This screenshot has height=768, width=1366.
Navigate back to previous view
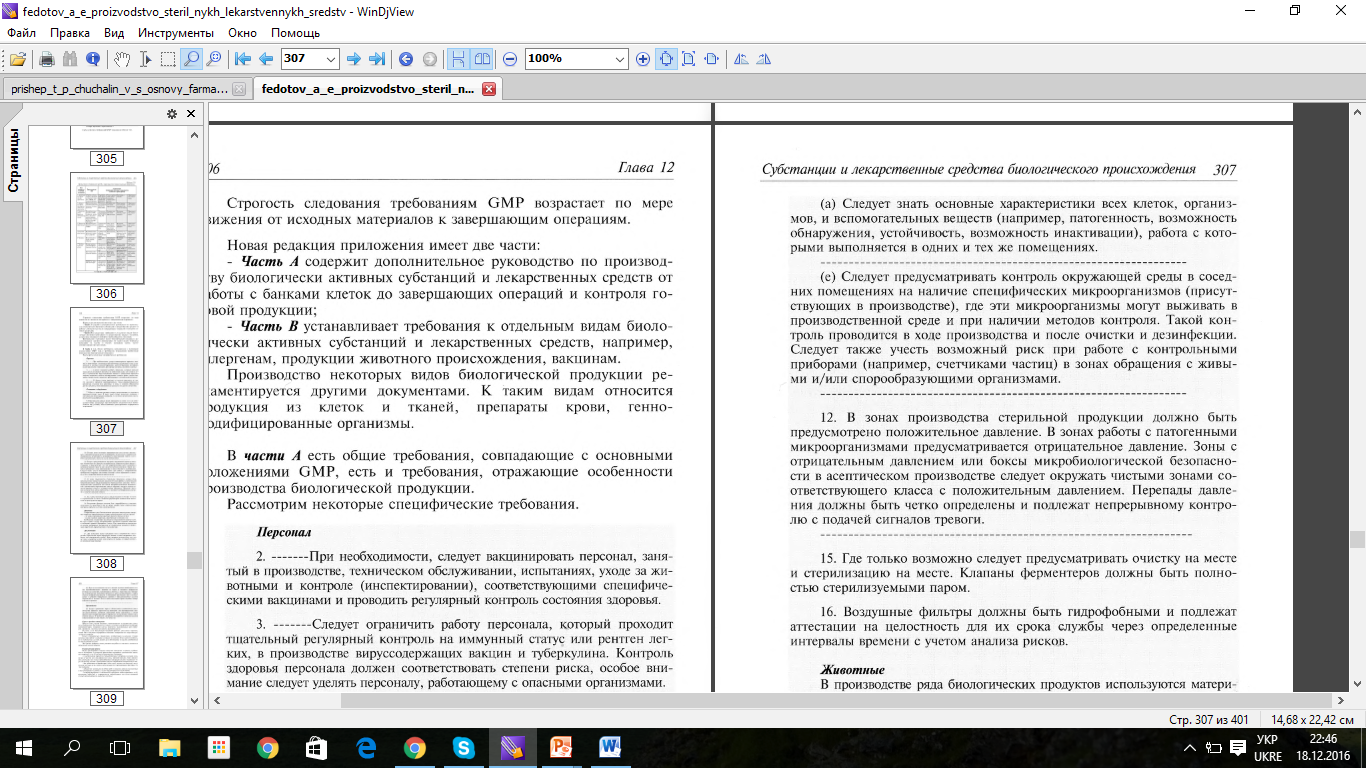(x=406, y=58)
